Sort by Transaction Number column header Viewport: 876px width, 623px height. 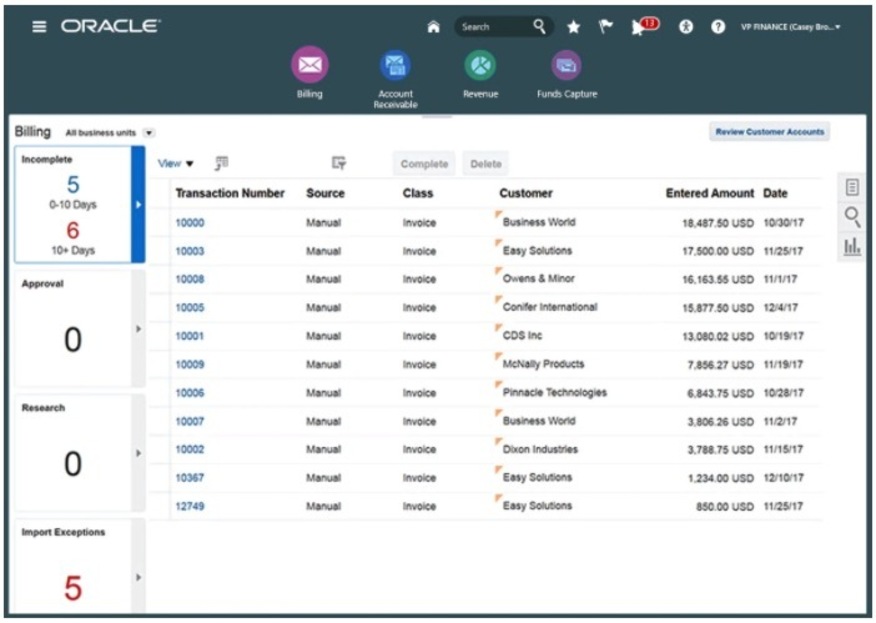[x=230, y=193]
